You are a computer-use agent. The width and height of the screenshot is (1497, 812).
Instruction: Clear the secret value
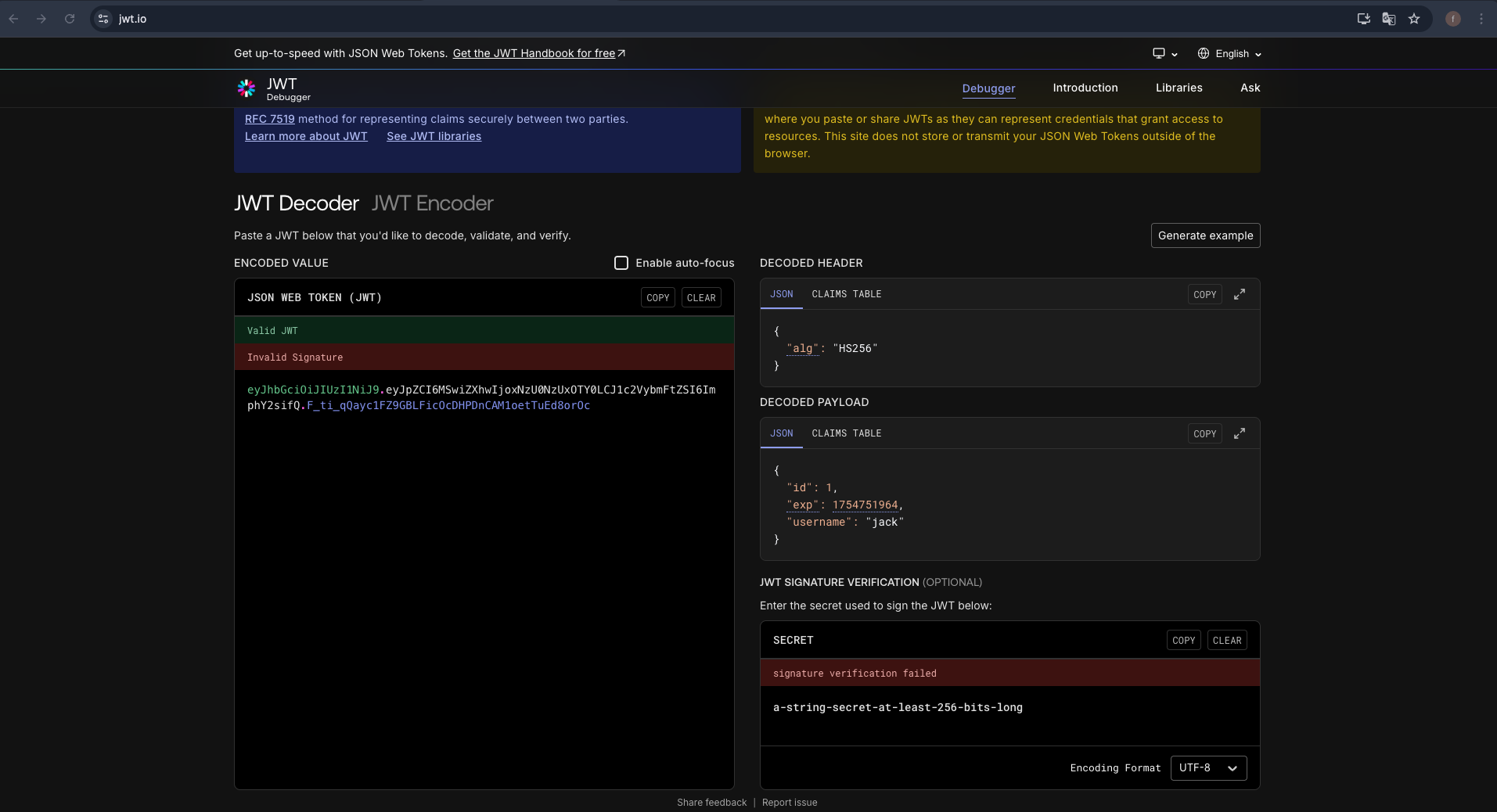[x=1227, y=641]
